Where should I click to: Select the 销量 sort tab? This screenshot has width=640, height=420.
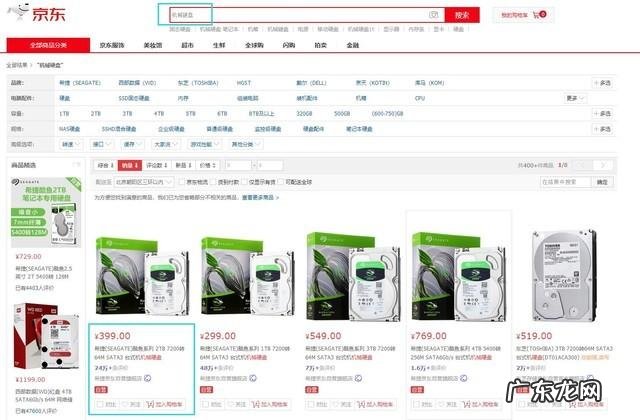click(x=130, y=165)
